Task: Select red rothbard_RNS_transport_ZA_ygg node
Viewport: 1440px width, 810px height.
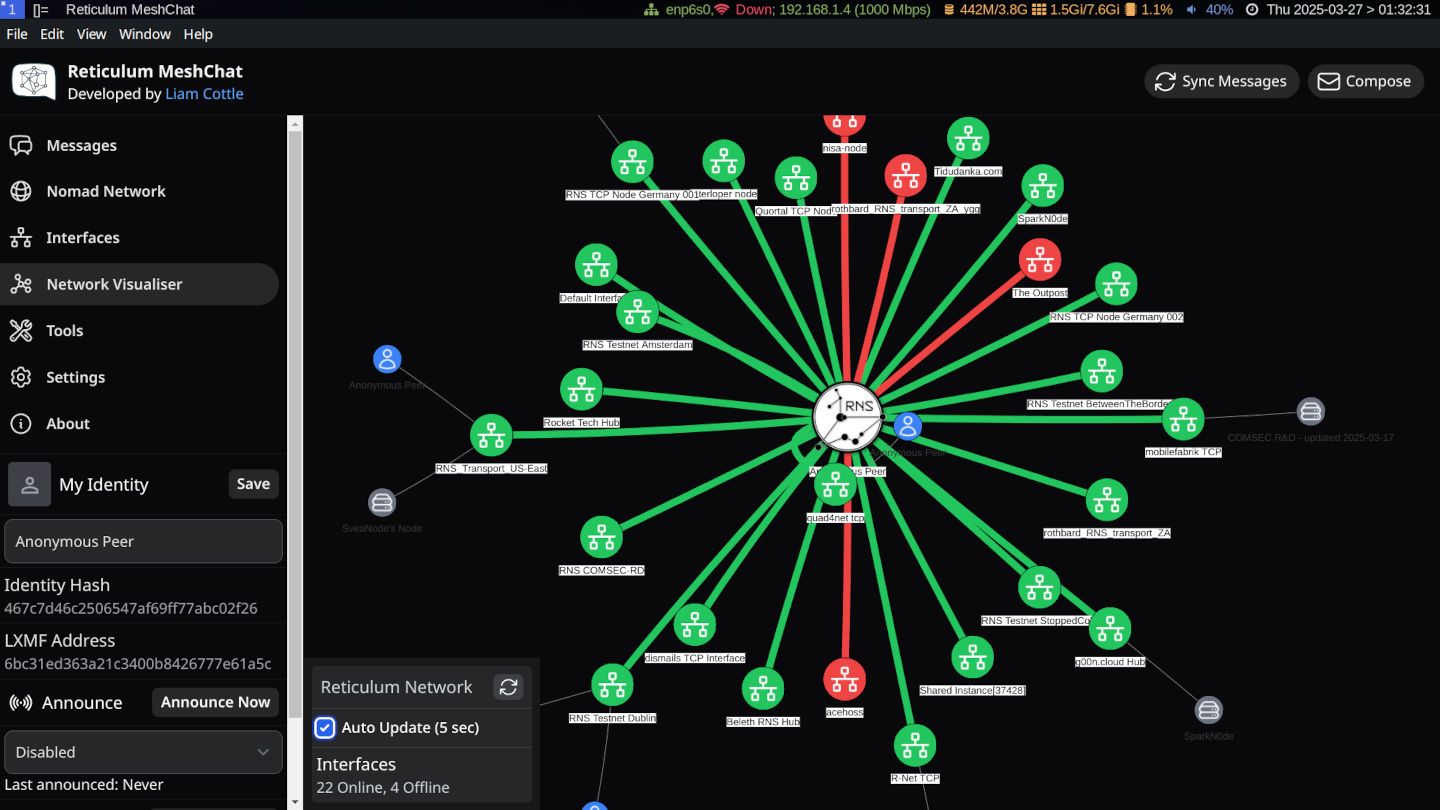Action: coord(906,176)
